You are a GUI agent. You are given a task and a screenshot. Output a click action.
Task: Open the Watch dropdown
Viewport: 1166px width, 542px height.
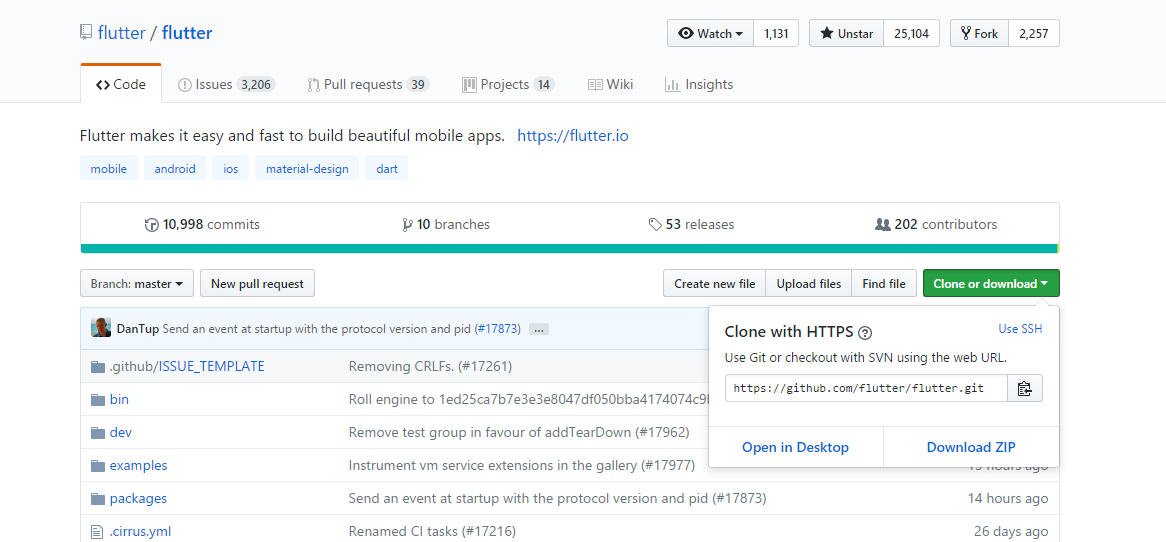click(711, 33)
